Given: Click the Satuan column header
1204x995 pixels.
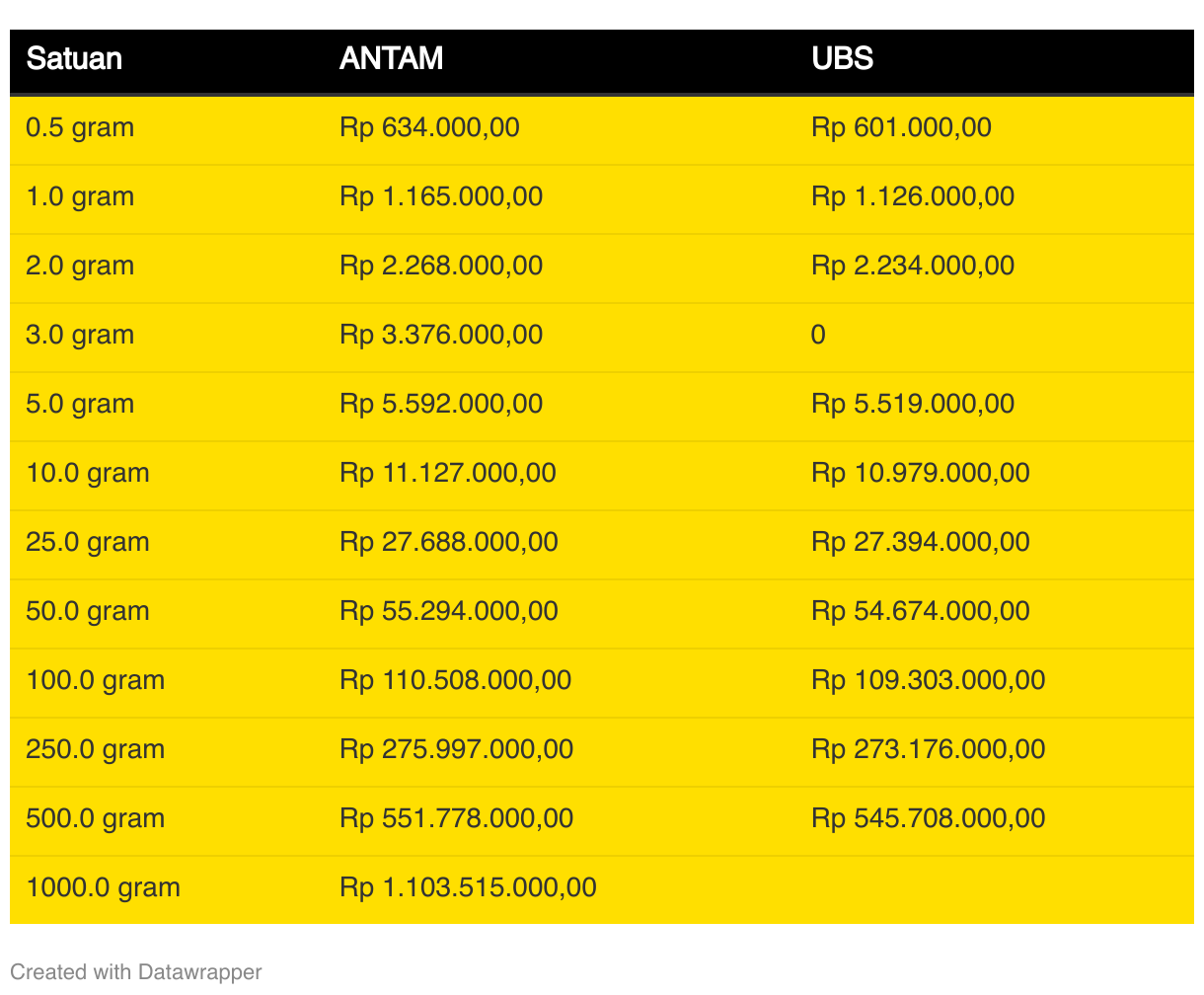Looking at the screenshot, I should click(74, 59).
